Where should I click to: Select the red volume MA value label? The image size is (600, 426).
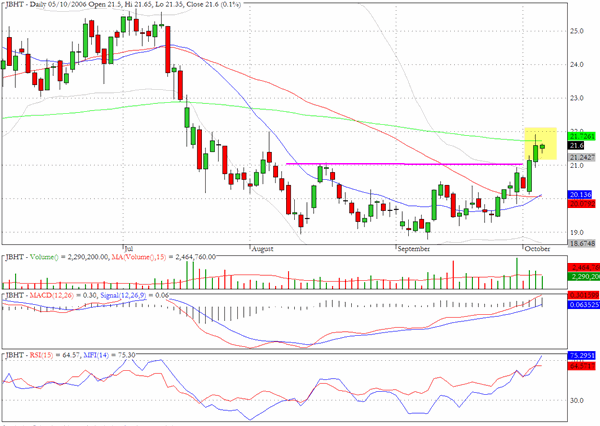(x=584, y=267)
